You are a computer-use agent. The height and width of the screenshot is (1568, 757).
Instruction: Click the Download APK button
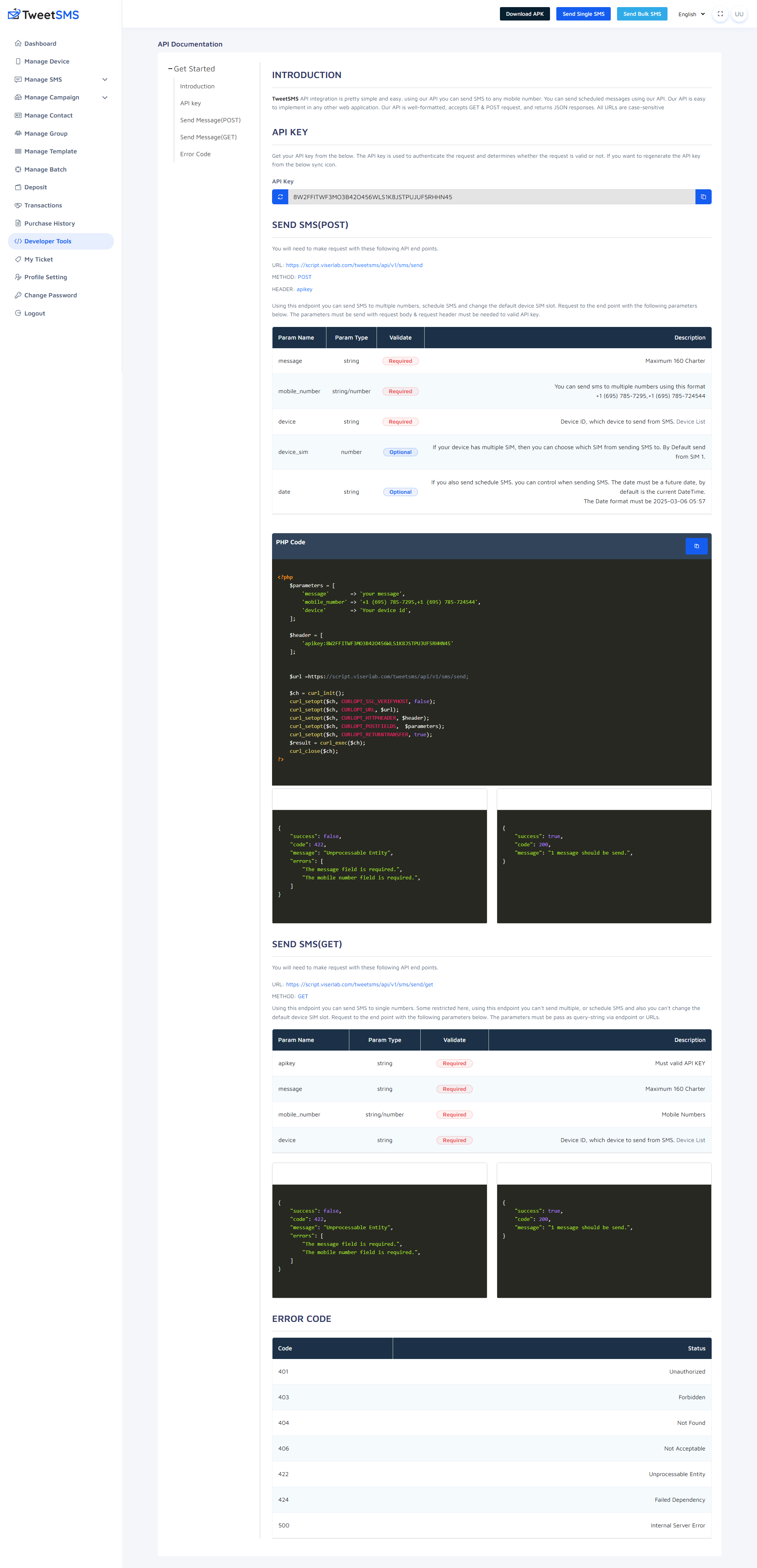coord(524,14)
